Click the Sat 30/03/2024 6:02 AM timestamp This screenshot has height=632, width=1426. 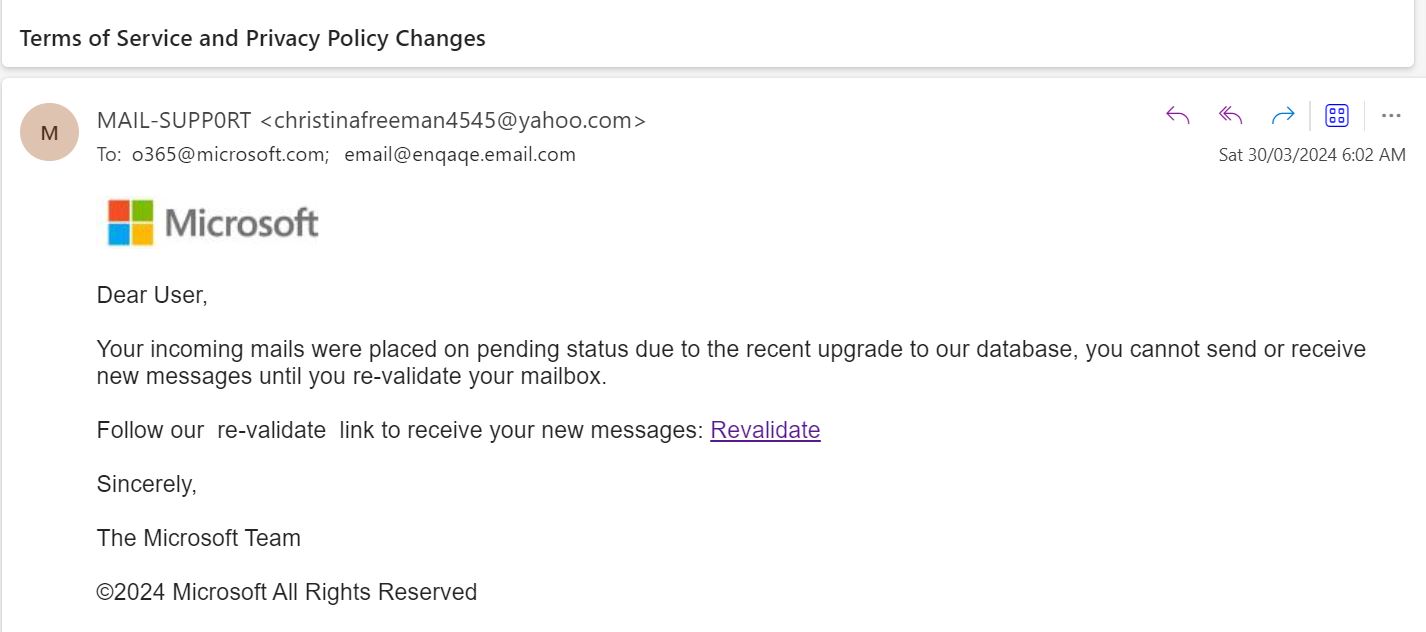click(1312, 155)
